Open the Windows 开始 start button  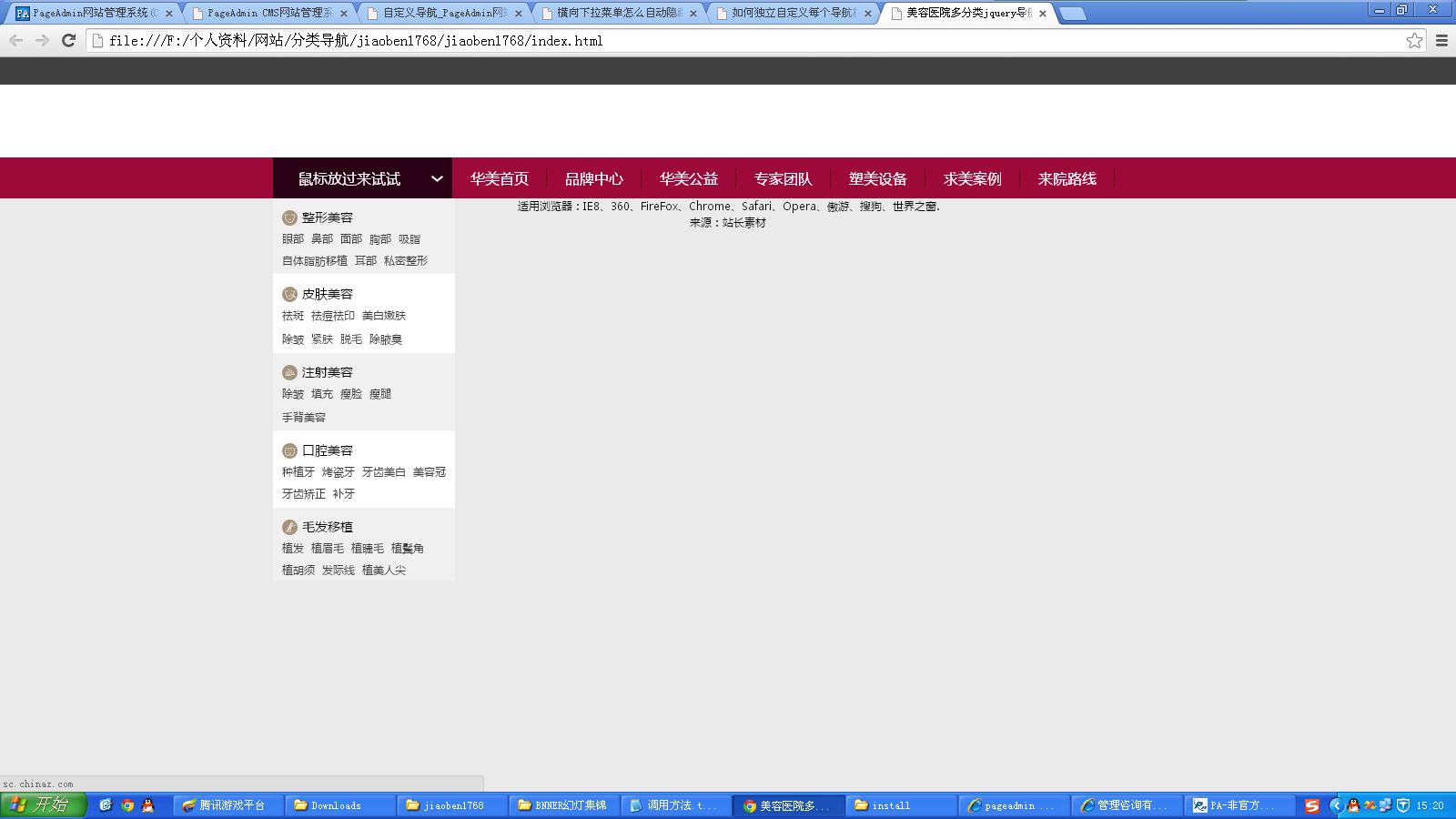(43, 804)
